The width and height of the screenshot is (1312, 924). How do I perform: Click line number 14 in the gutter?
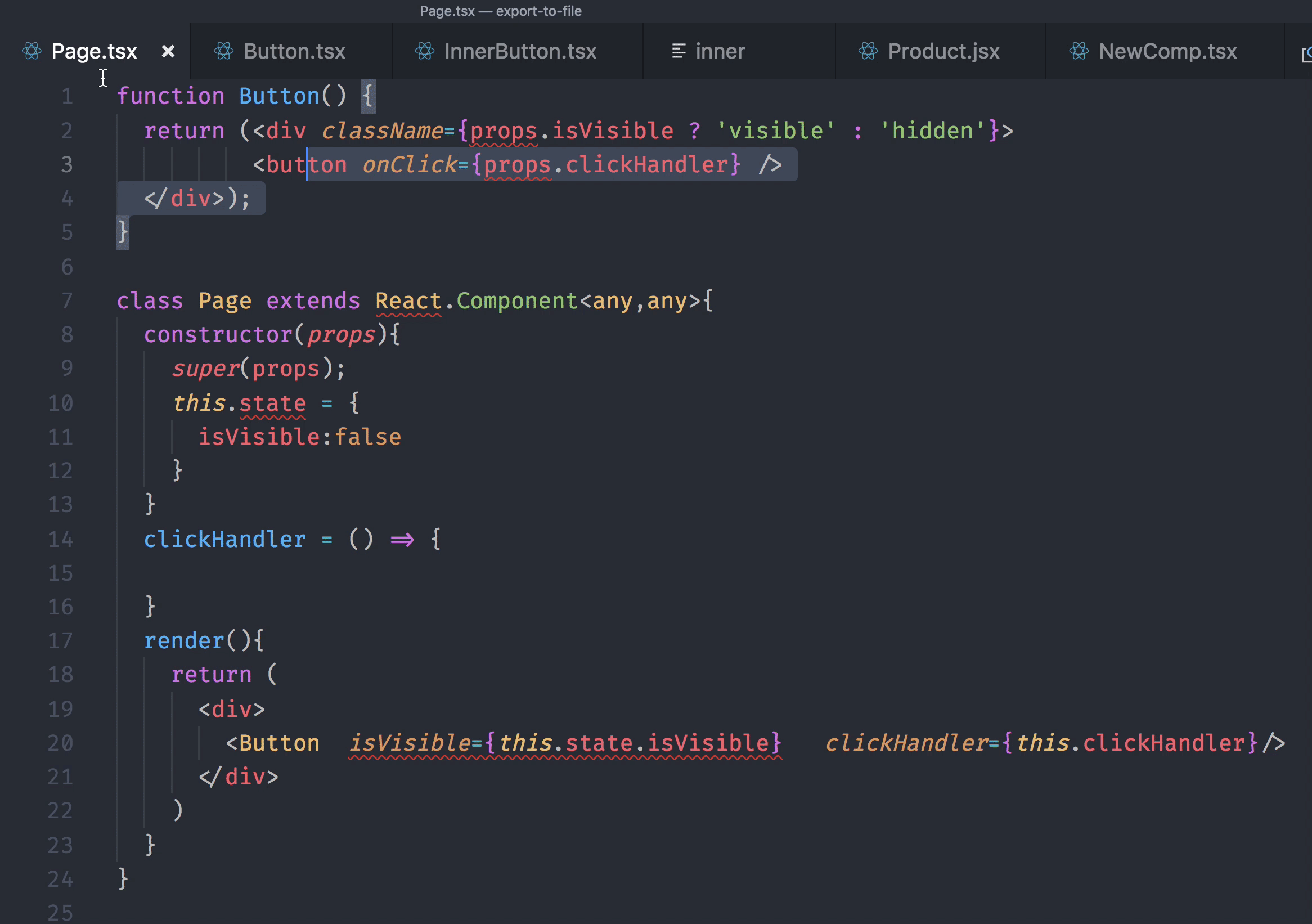pyautogui.click(x=61, y=540)
